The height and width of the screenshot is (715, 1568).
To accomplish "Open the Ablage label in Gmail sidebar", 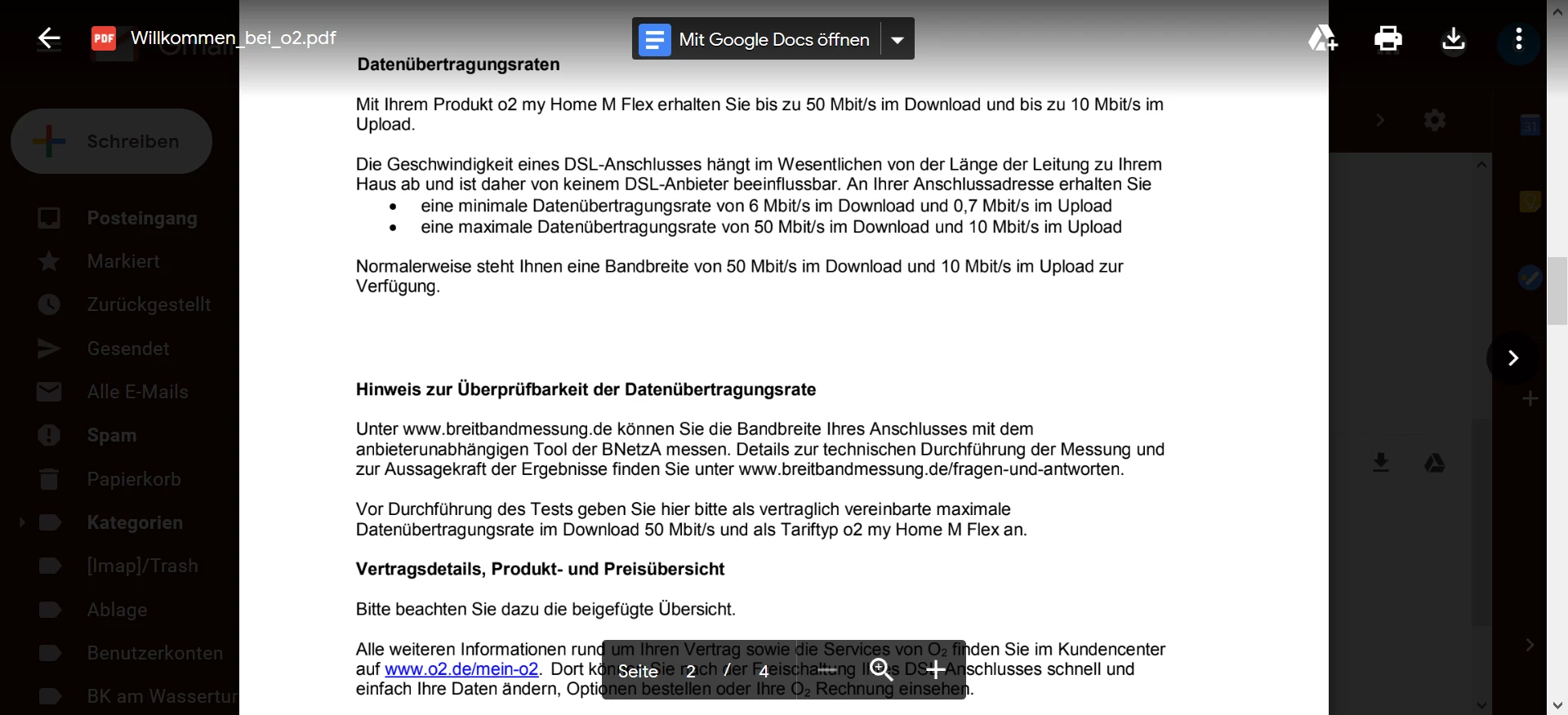I will [x=117, y=610].
